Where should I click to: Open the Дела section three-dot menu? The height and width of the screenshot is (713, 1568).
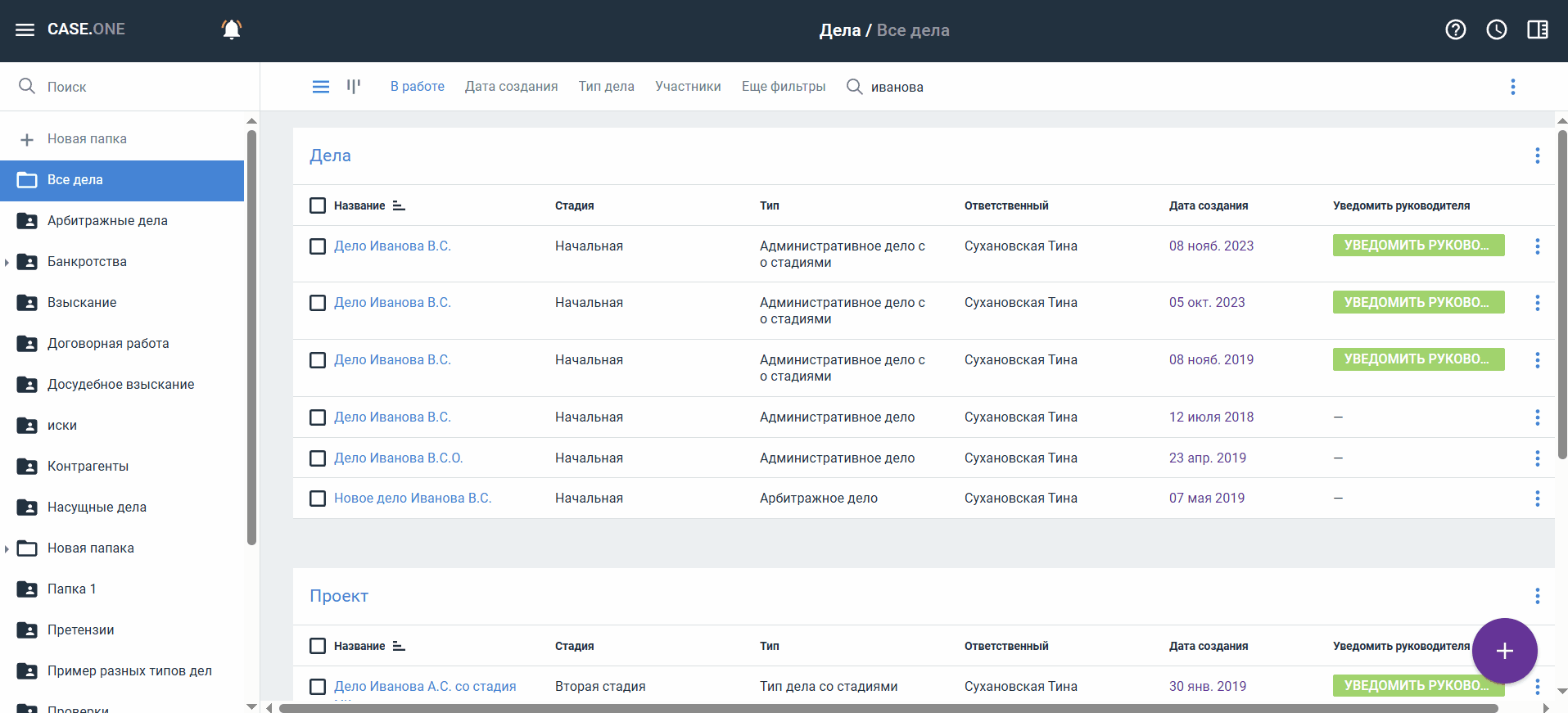(x=1538, y=156)
